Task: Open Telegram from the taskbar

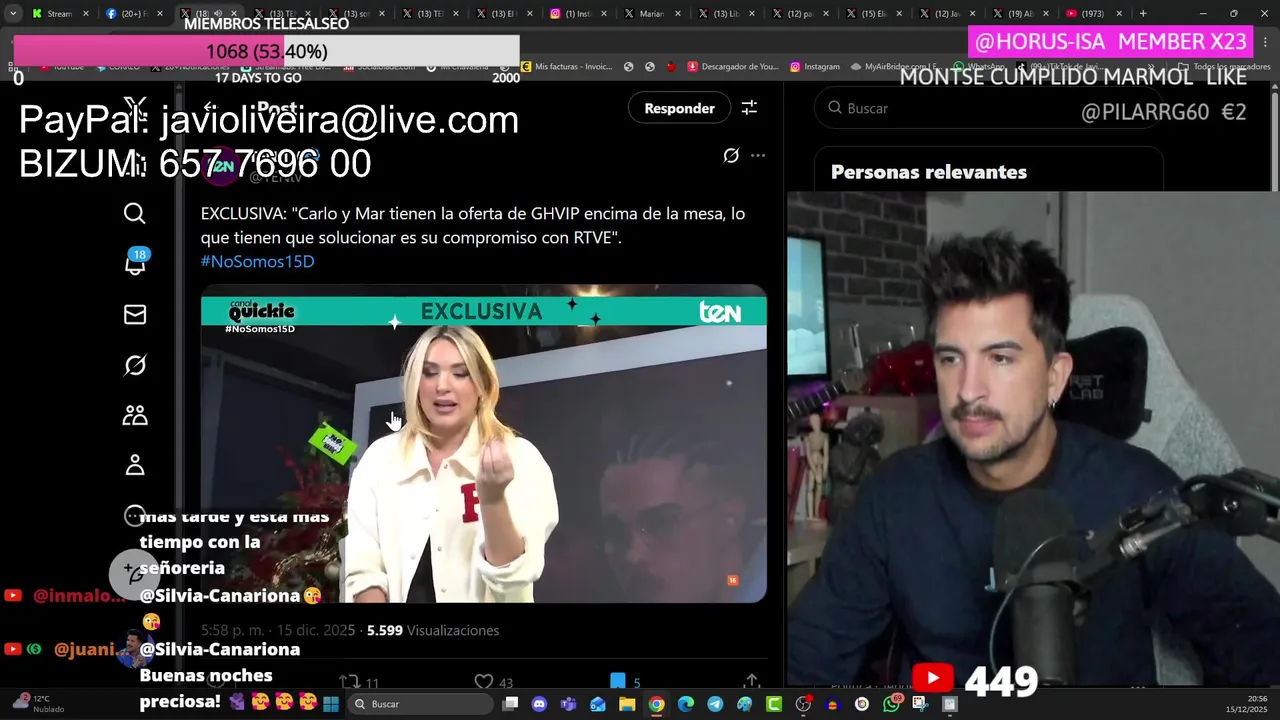Action: point(715,704)
